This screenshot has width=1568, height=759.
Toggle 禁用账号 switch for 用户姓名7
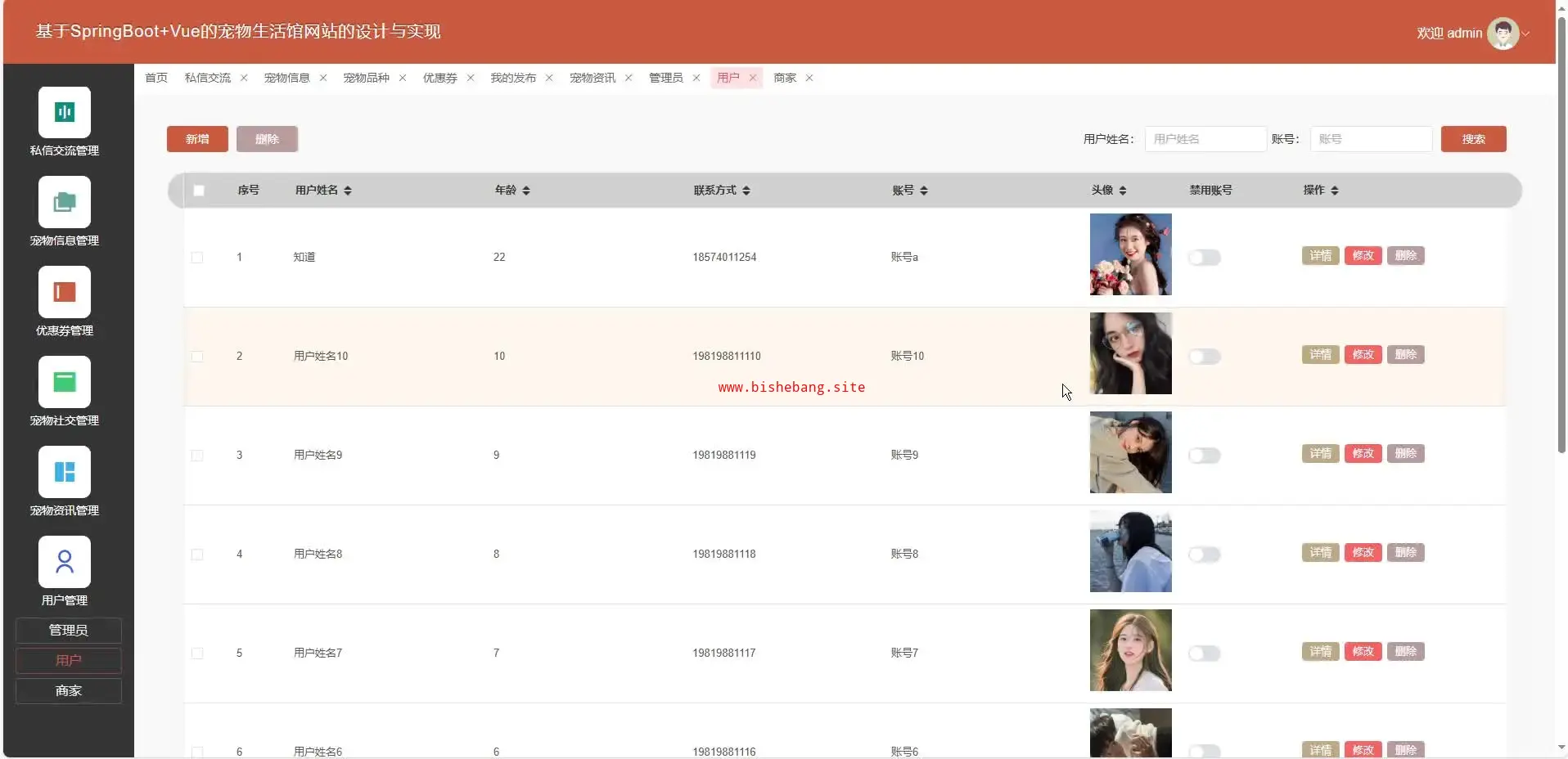point(1205,653)
